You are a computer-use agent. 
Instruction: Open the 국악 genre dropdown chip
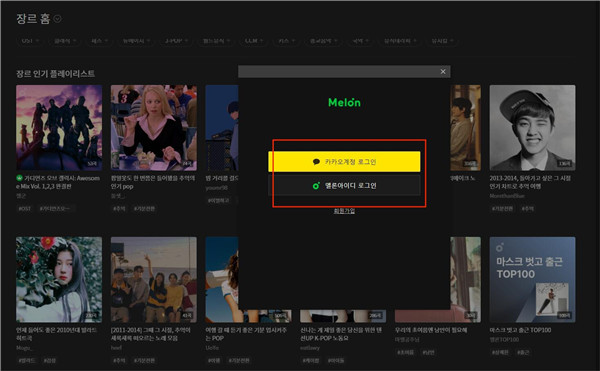360,41
